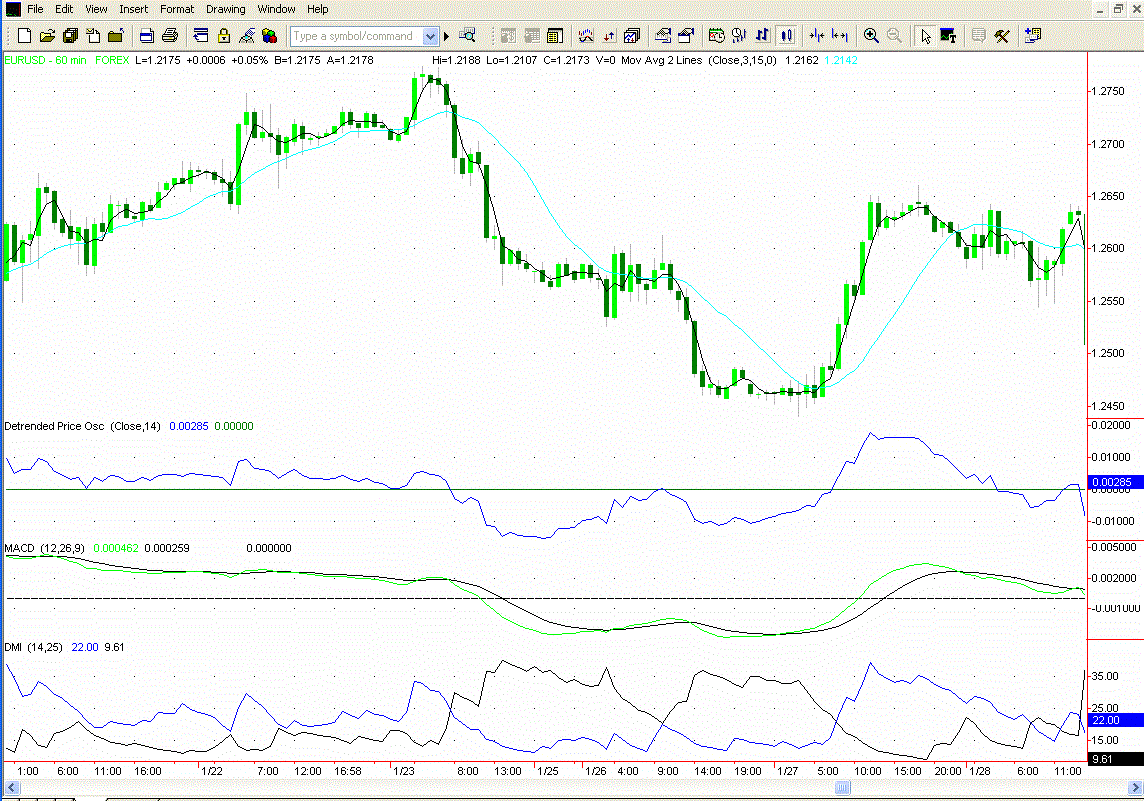Click the blue window with arrow icon

201,35
